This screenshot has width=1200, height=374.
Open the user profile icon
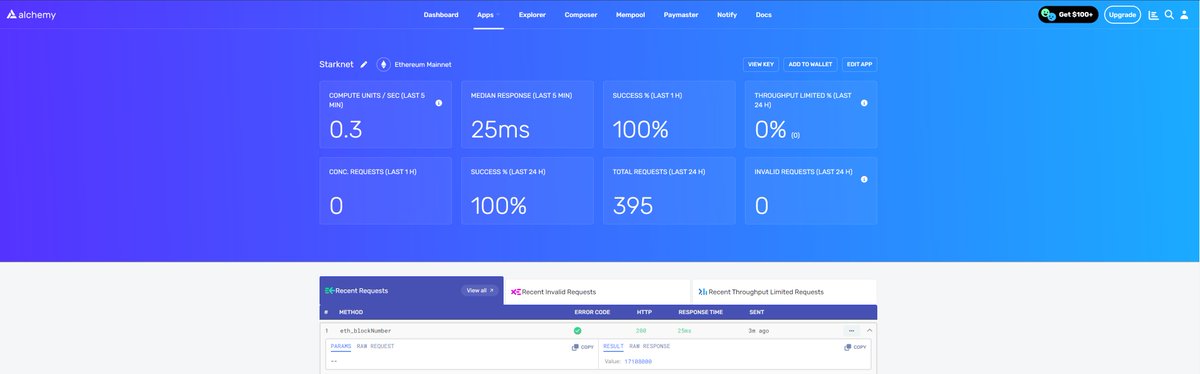(x=1185, y=15)
